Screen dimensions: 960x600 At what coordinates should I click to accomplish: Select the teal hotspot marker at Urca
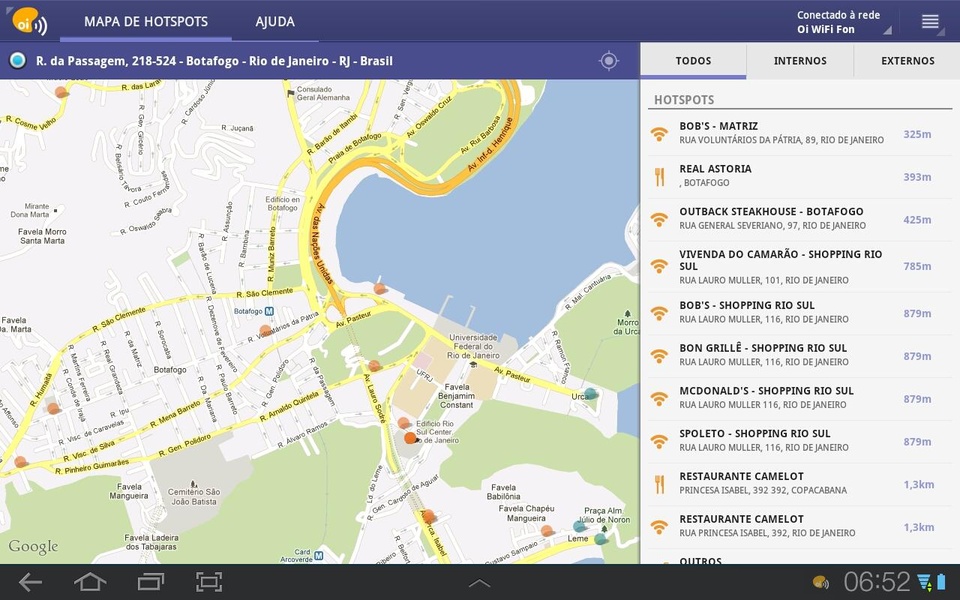point(590,393)
